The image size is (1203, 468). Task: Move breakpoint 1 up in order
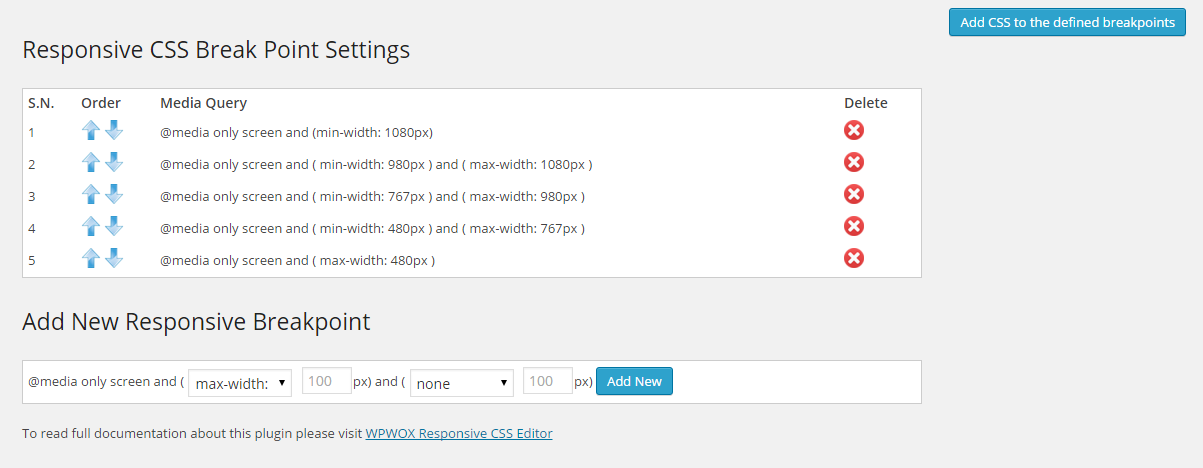91,131
